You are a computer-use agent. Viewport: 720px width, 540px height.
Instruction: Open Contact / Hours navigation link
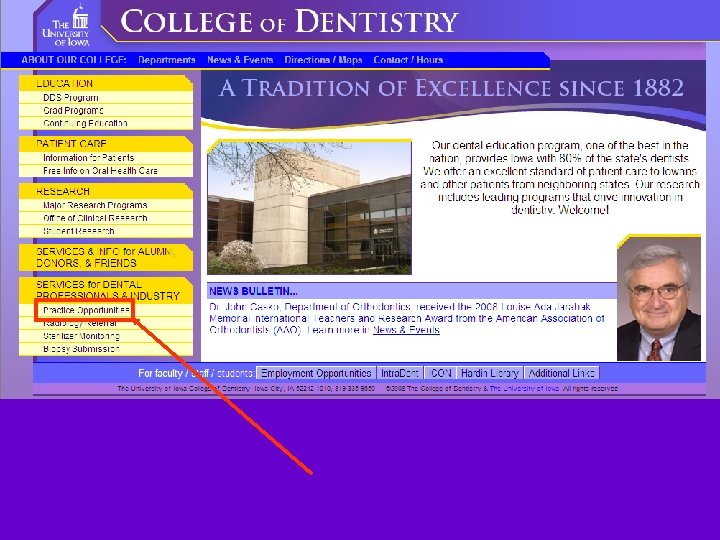[408, 60]
